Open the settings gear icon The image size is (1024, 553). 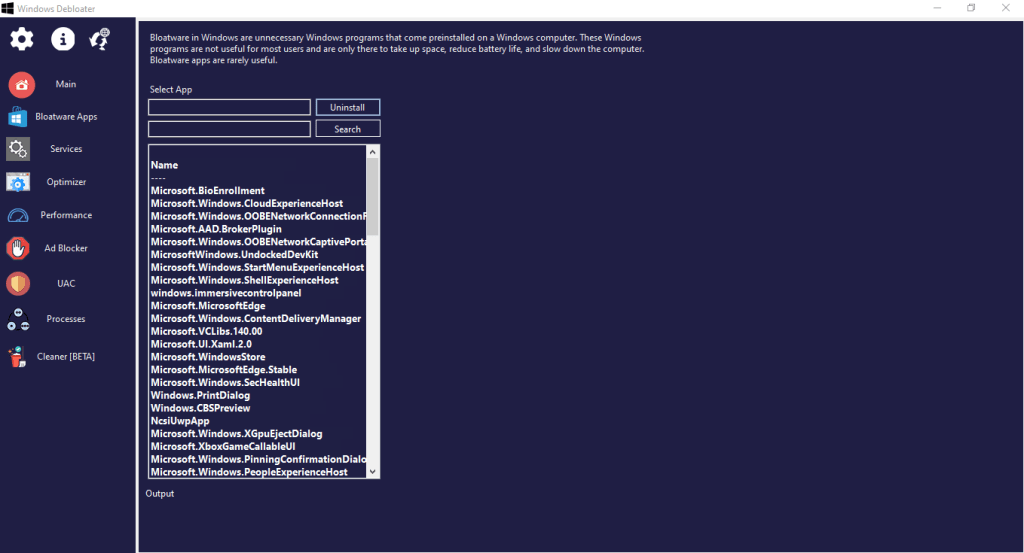pyautogui.click(x=22, y=39)
